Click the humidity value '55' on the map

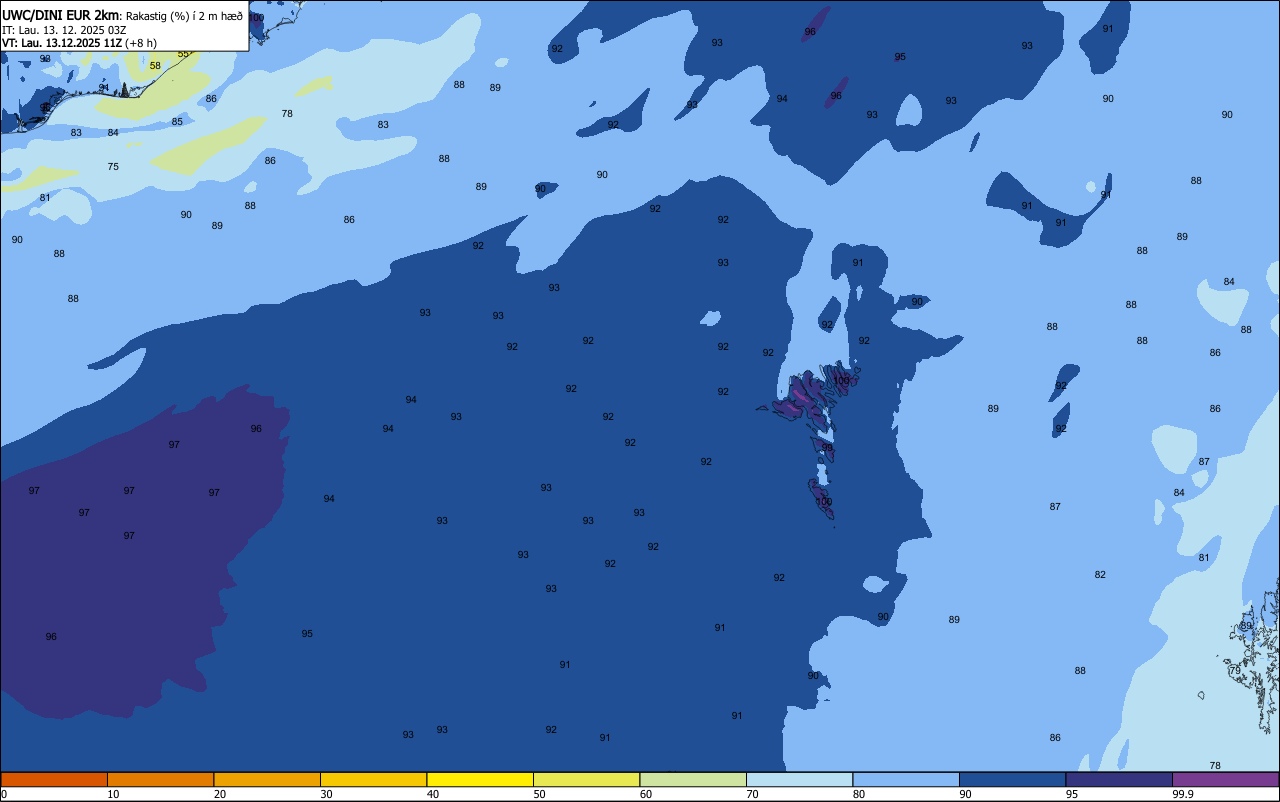pos(183,54)
